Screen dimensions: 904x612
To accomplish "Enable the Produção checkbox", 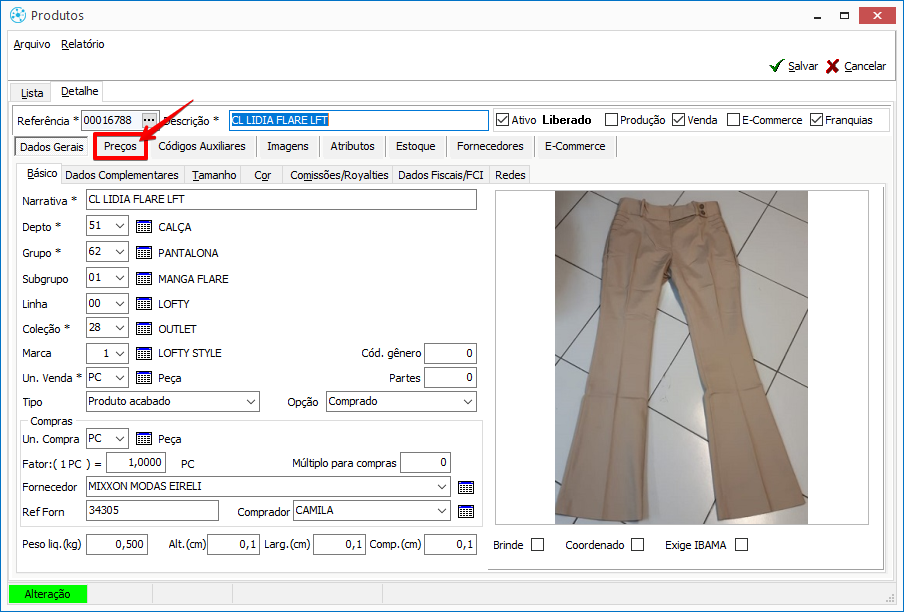I will pos(611,120).
